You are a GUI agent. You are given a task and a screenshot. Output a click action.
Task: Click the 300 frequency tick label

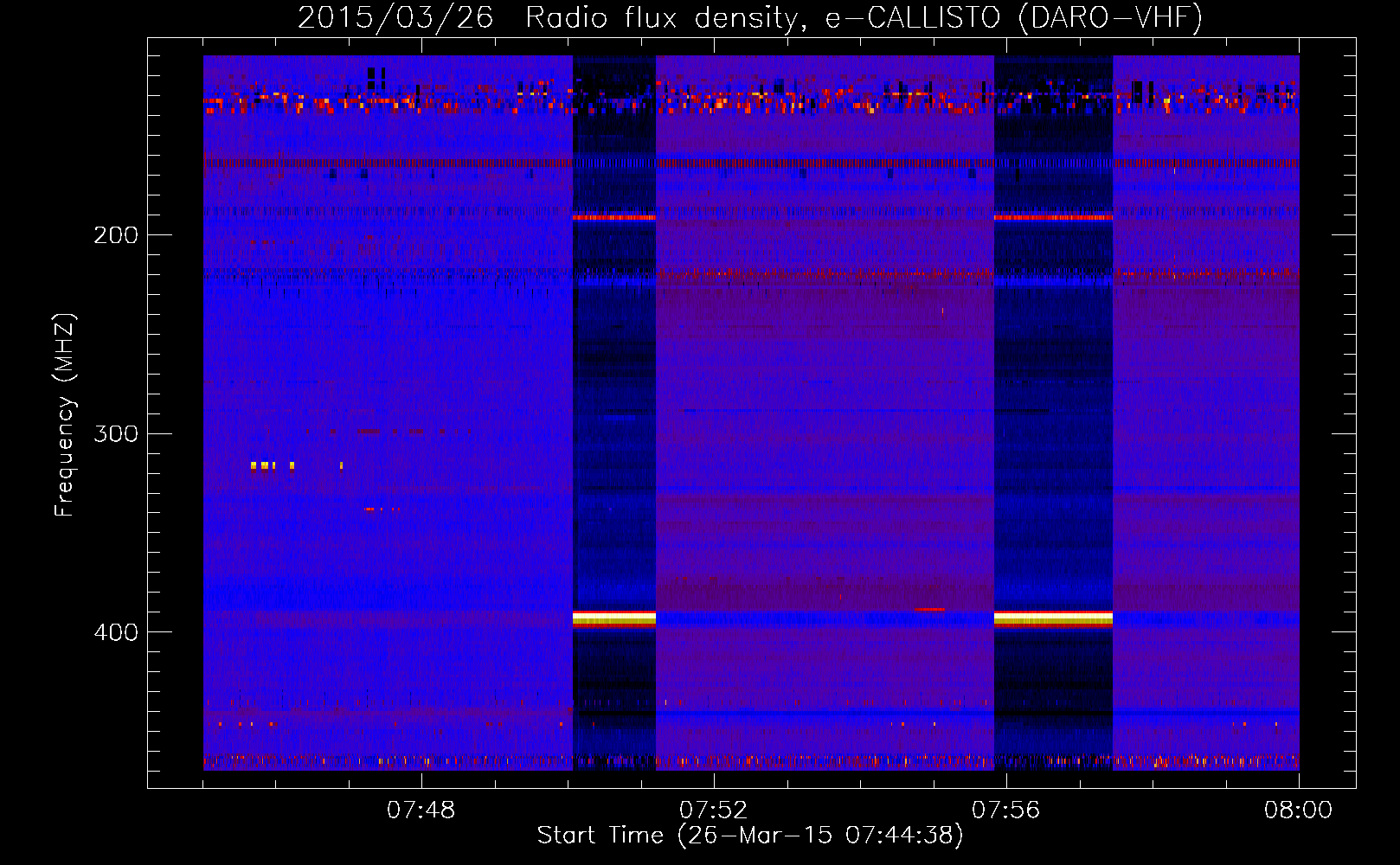click(116, 433)
